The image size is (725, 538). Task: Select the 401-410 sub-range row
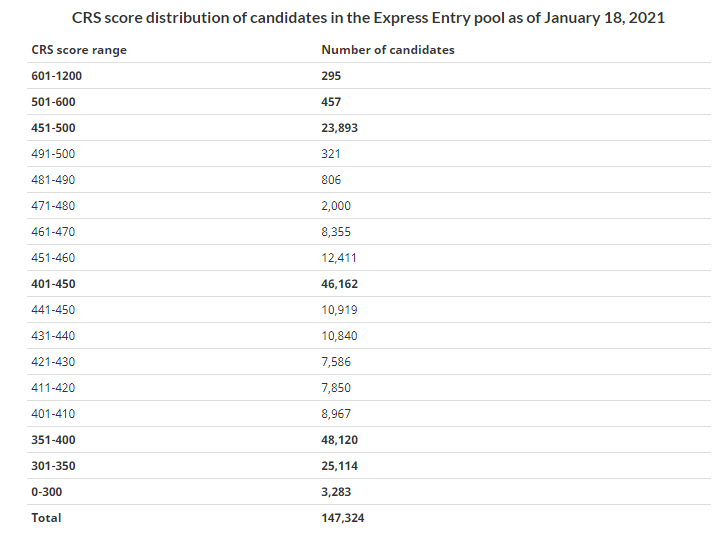(369, 414)
